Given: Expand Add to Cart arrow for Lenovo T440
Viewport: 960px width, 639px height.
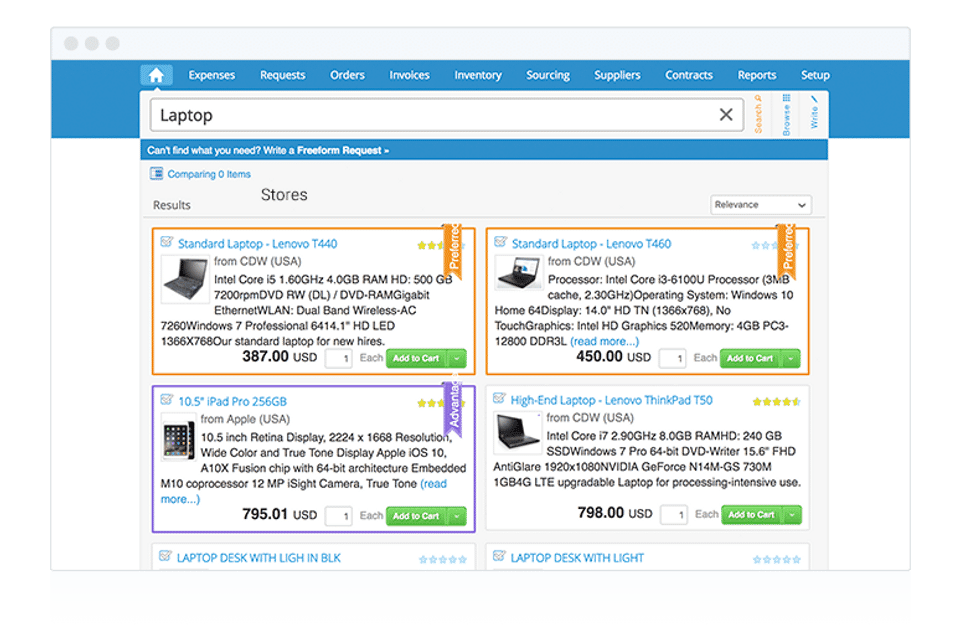Looking at the screenshot, I should coord(457,358).
